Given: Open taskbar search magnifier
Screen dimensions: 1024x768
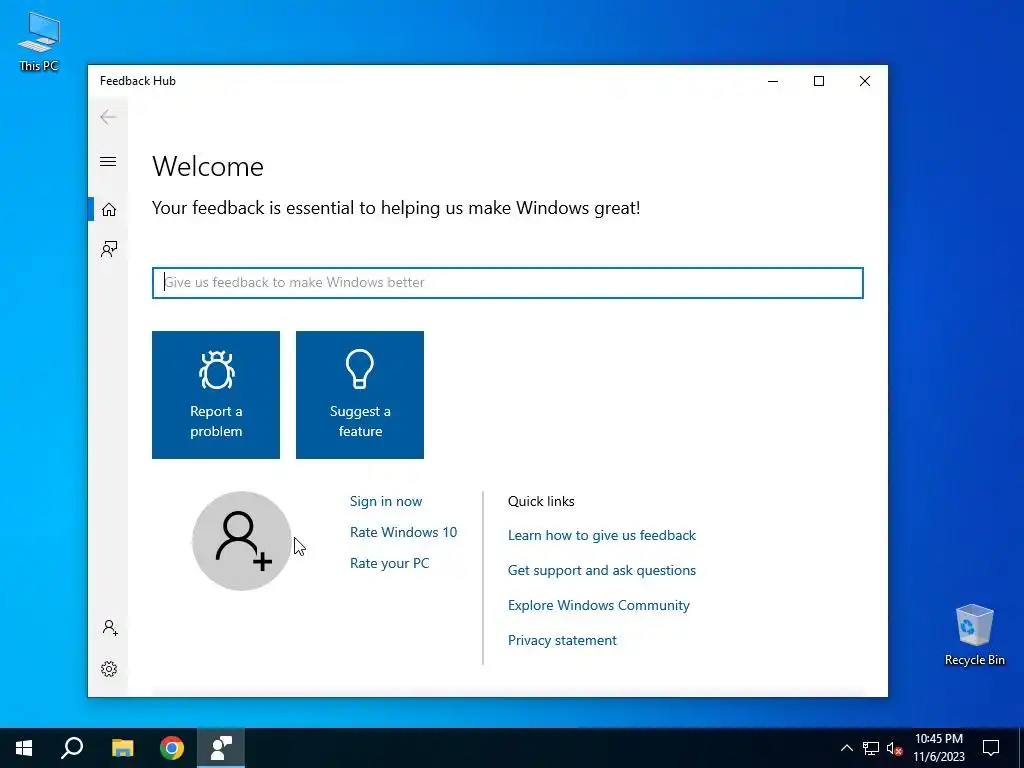Looking at the screenshot, I should pos(72,748).
